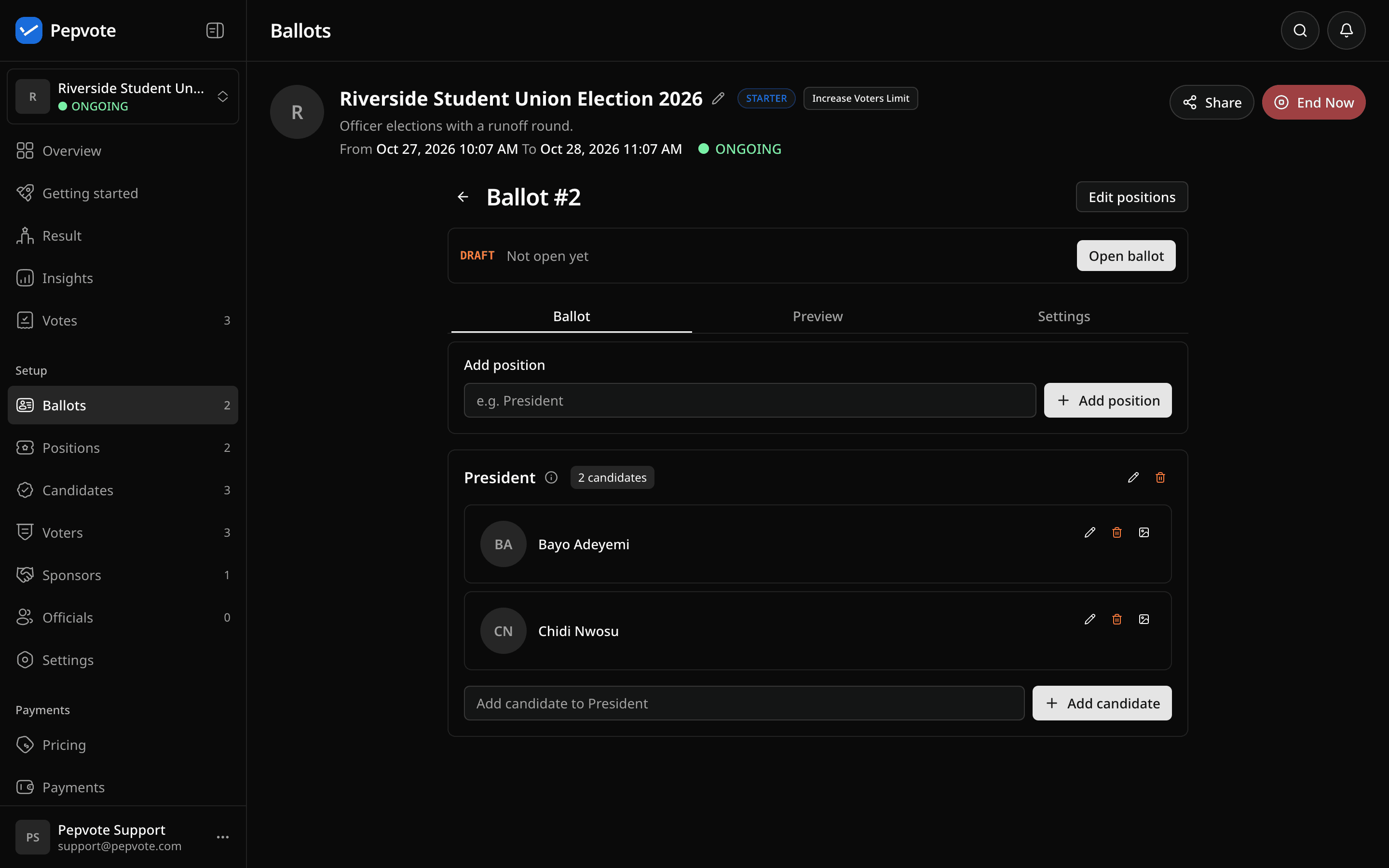
Task: Edit the President position pencil icon
Action: (x=1133, y=477)
